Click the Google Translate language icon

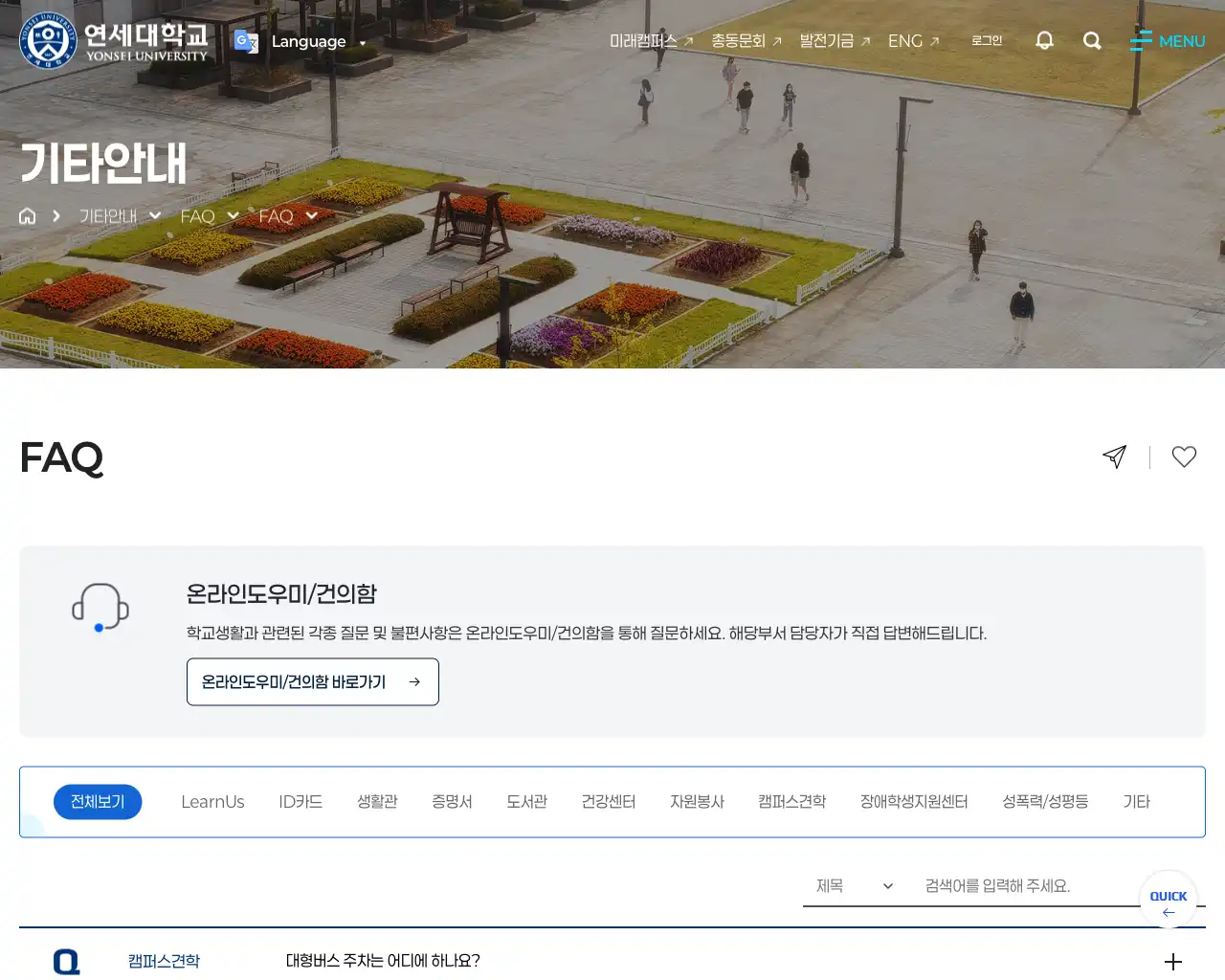tap(246, 41)
